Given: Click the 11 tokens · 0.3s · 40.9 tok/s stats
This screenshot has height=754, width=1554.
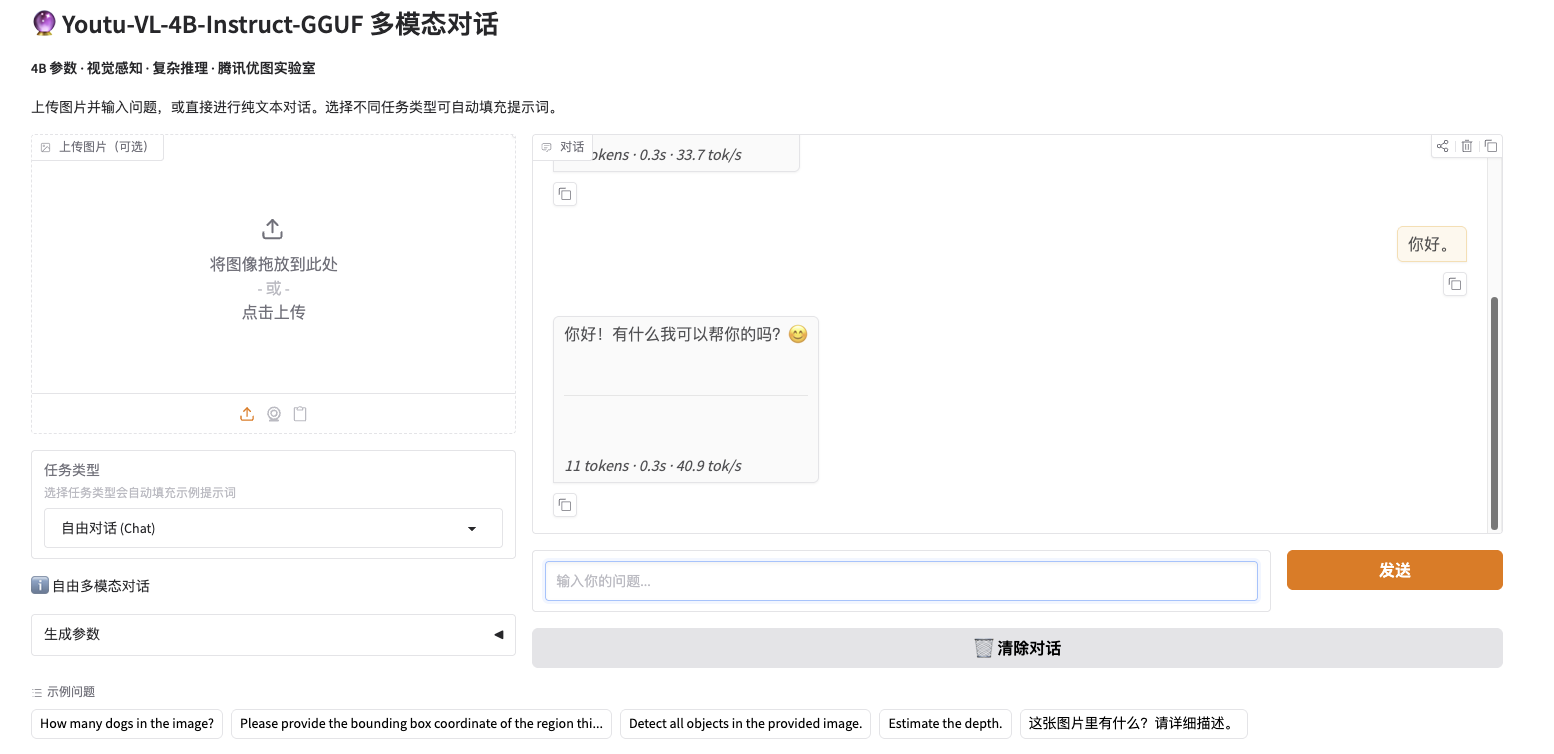Looking at the screenshot, I should tap(653, 466).
